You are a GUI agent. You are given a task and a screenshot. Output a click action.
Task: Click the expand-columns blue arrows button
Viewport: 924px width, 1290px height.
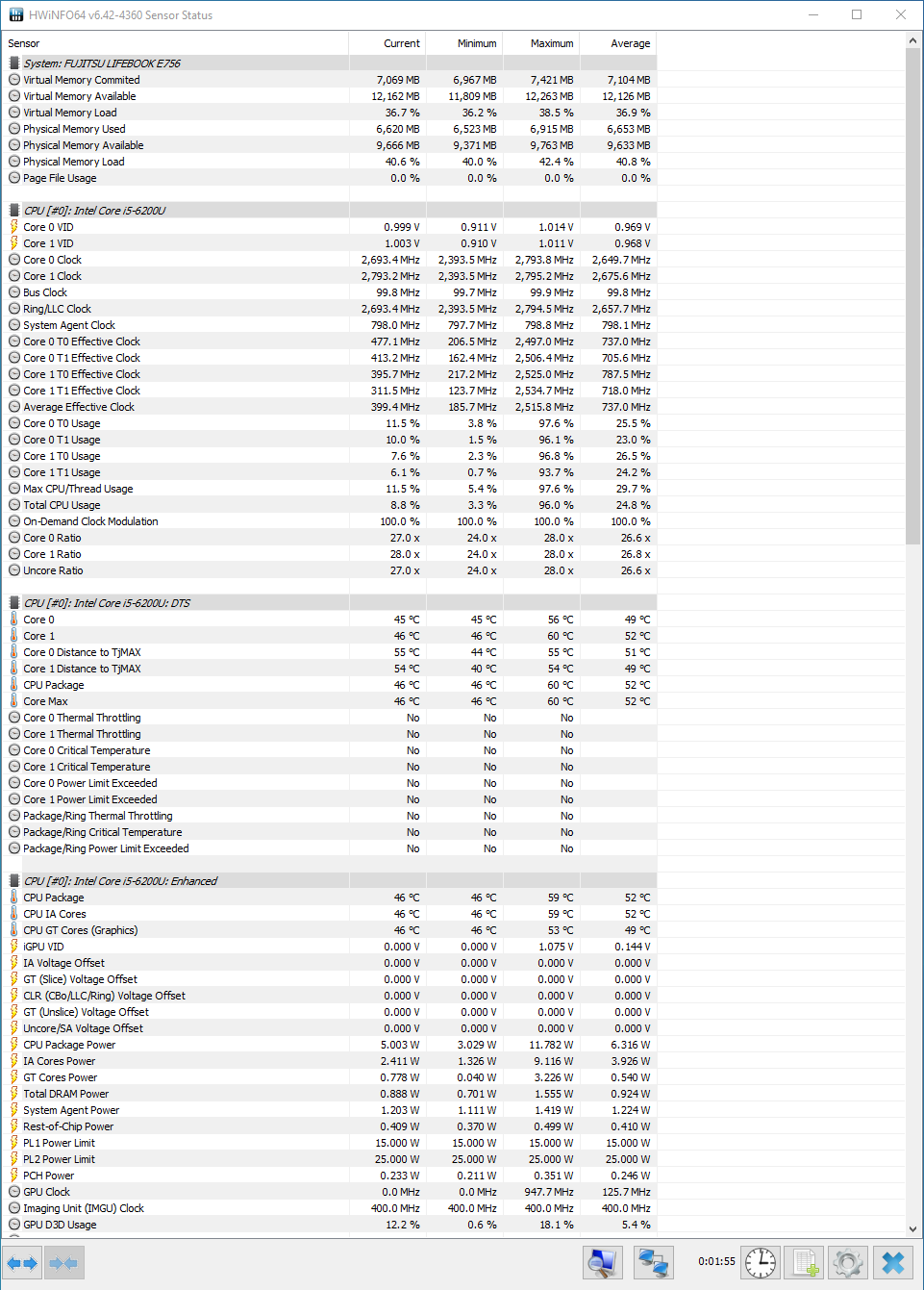22,1262
